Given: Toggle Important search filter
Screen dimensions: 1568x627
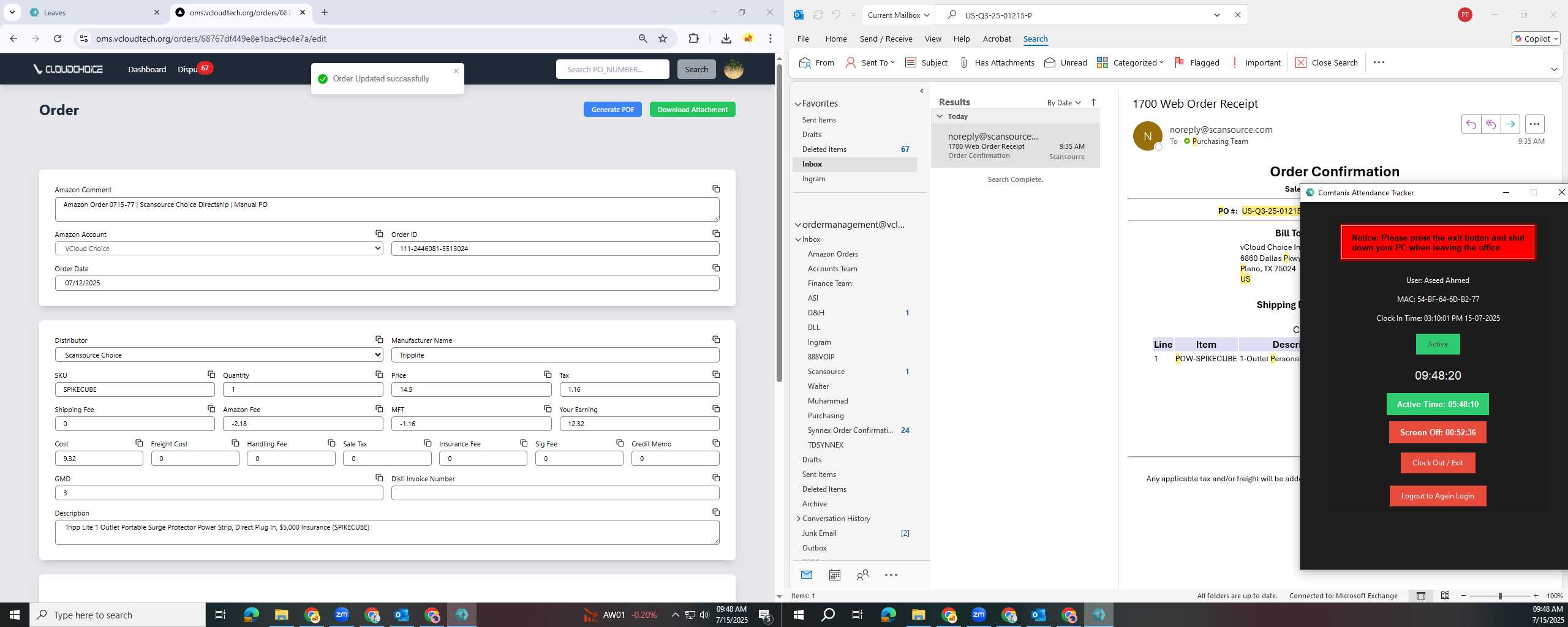Looking at the screenshot, I should (x=1256, y=62).
